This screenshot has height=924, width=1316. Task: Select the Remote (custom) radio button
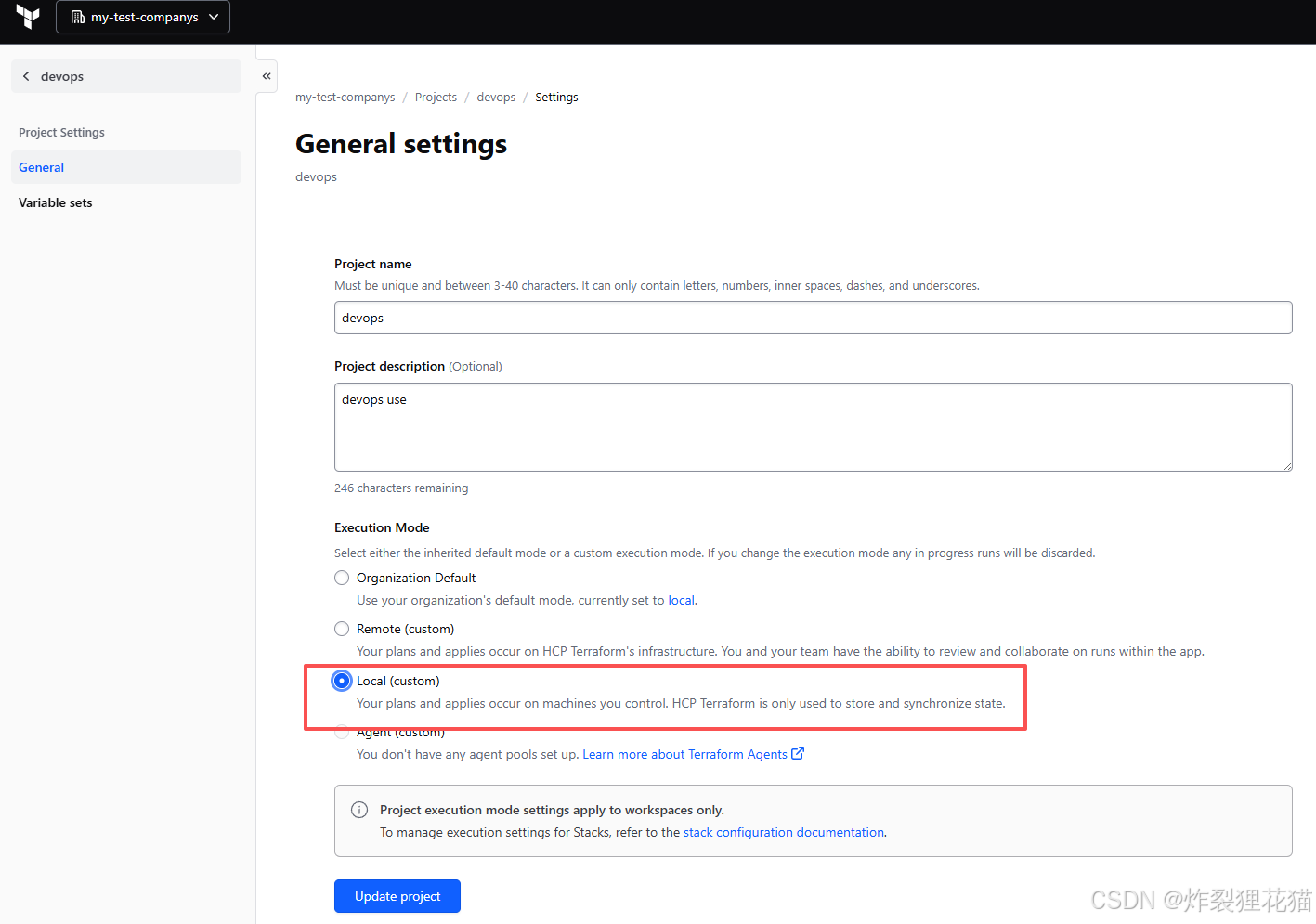tap(342, 629)
